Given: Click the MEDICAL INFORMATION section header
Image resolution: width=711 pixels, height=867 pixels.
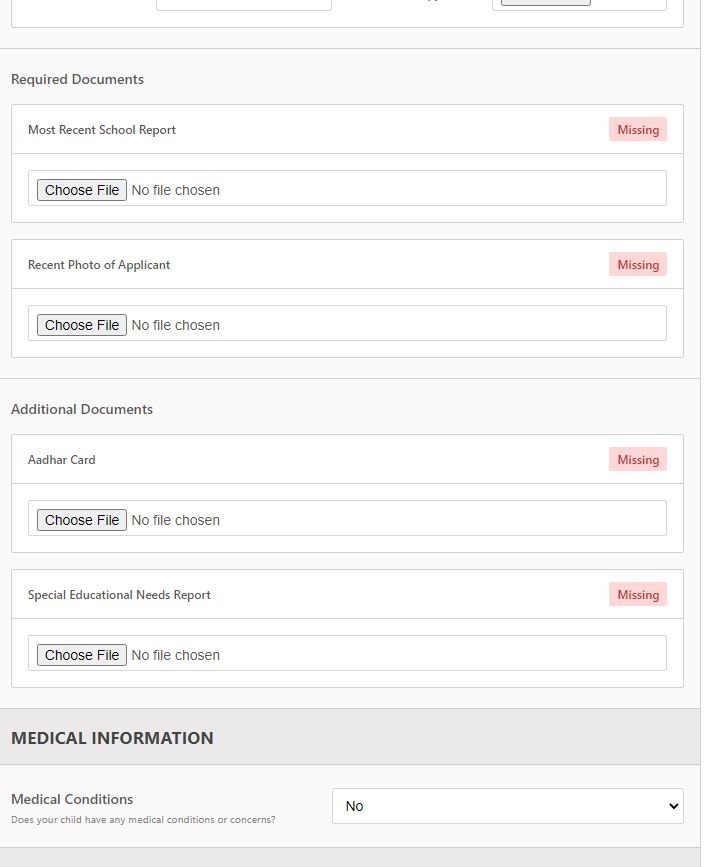Looking at the screenshot, I should point(112,738).
